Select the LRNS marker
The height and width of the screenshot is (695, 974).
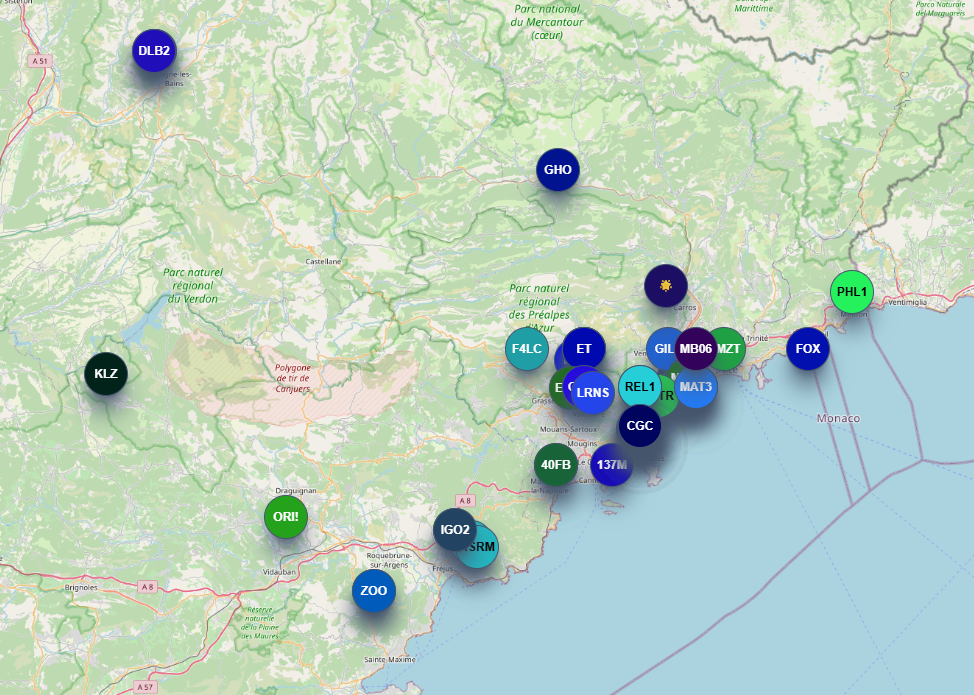[594, 393]
